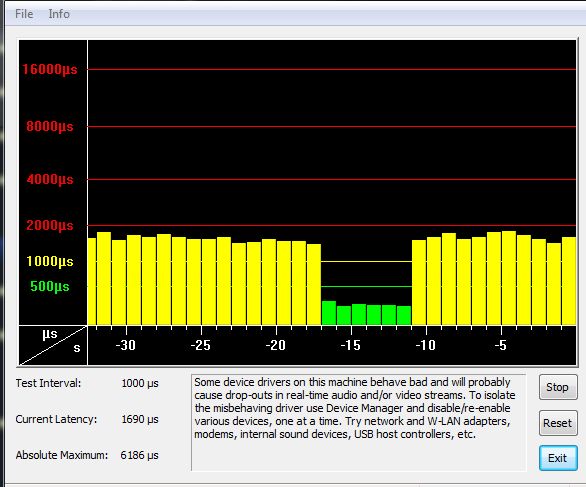The width and height of the screenshot is (586, 487).
Task: Click the 4000µs axis label
Action: [x=50, y=179]
